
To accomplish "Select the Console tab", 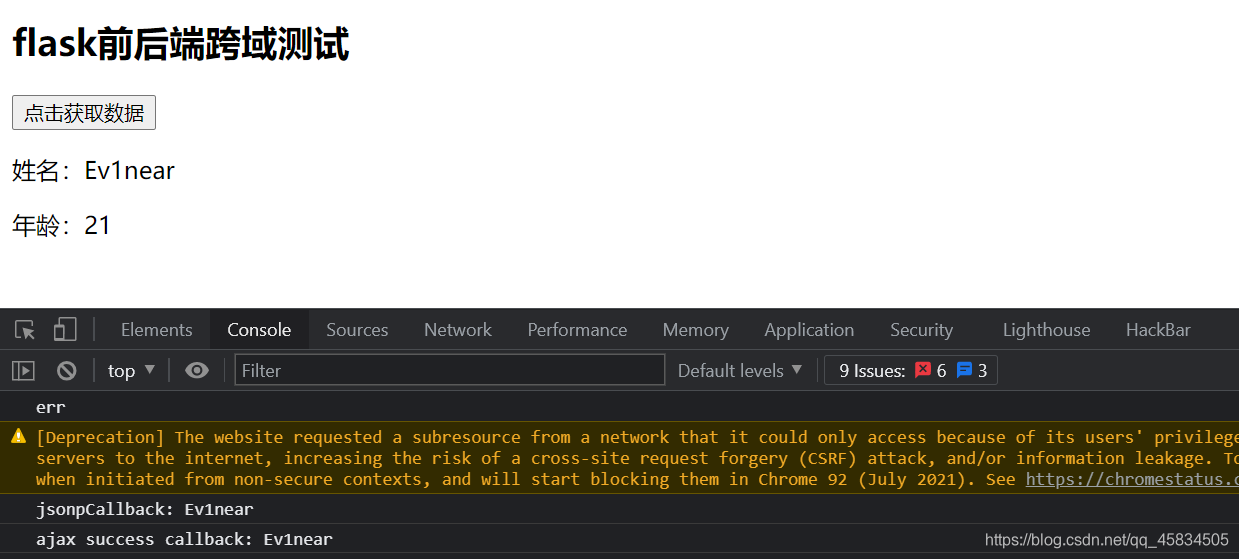I will click(259, 330).
